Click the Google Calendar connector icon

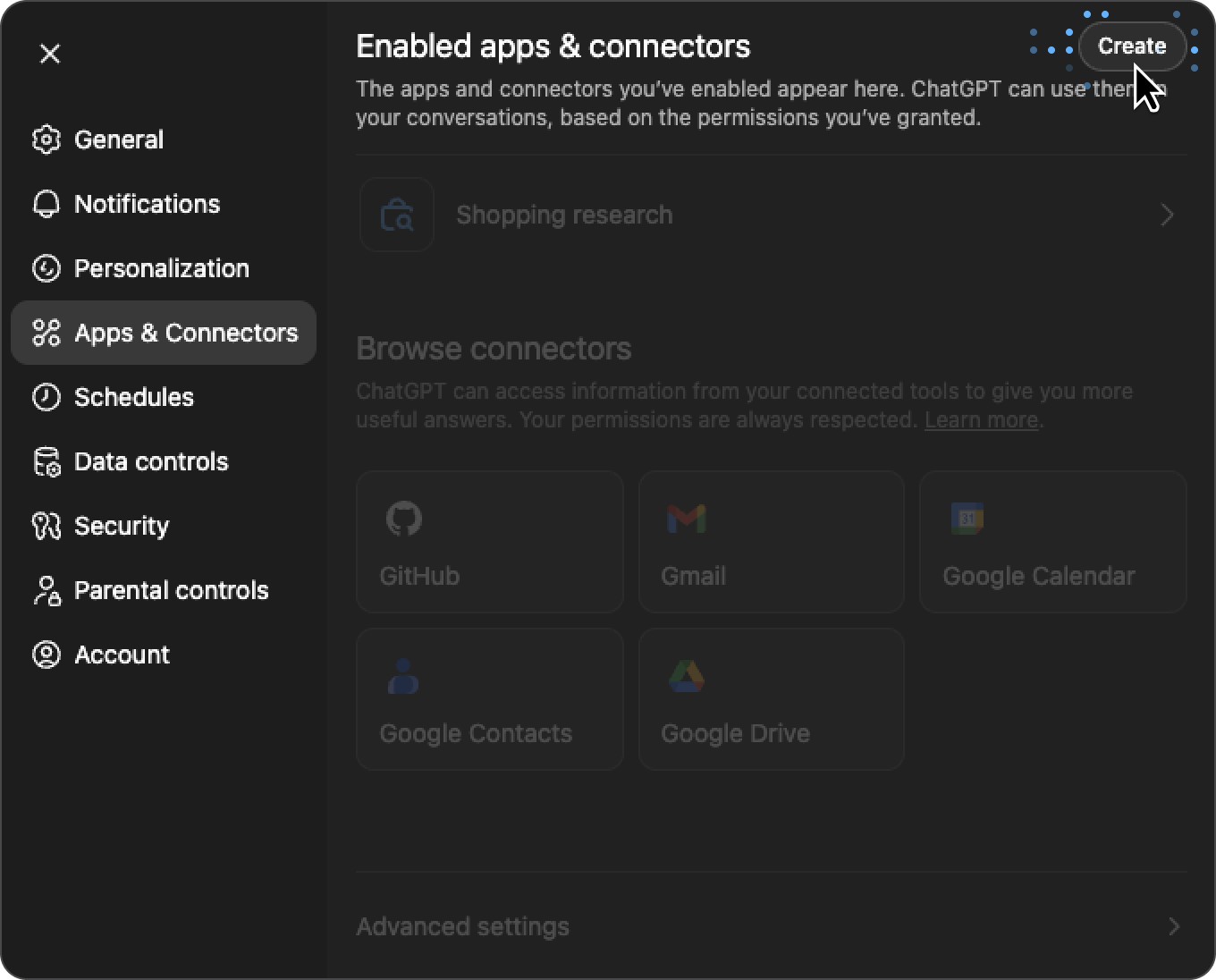(967, 519)
